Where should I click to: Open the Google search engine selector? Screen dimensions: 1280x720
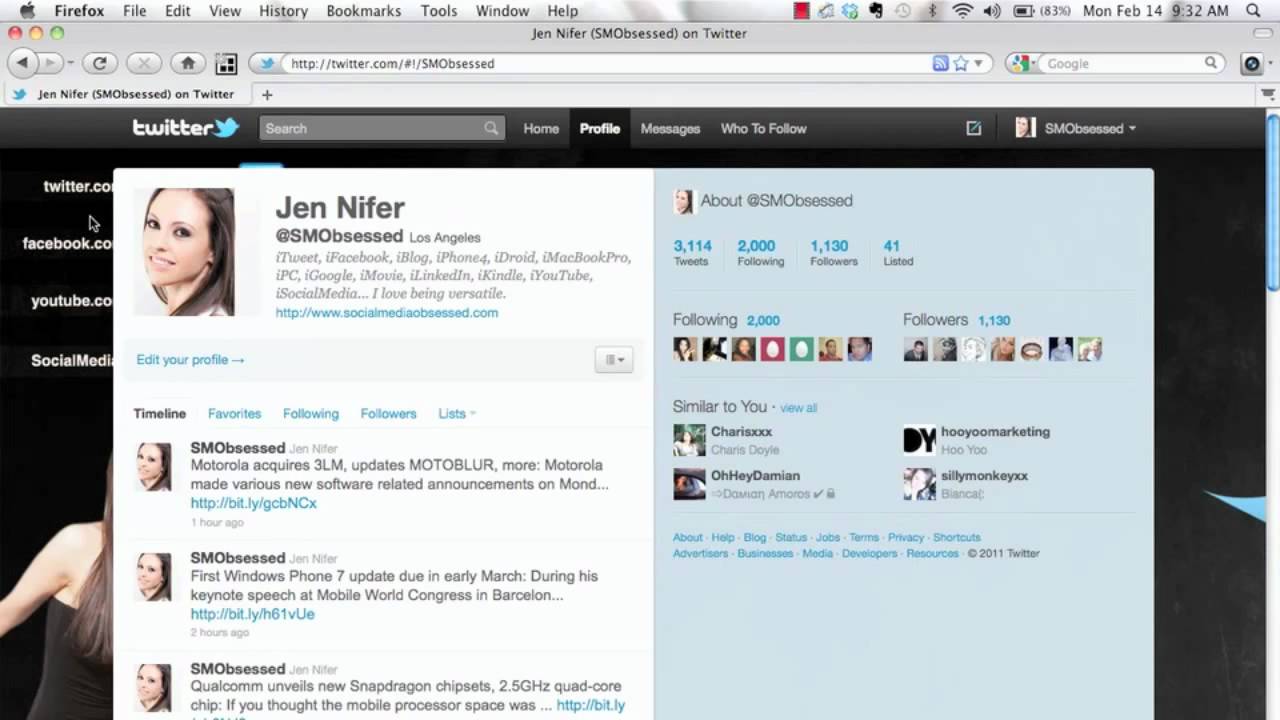coord(1022,63)
